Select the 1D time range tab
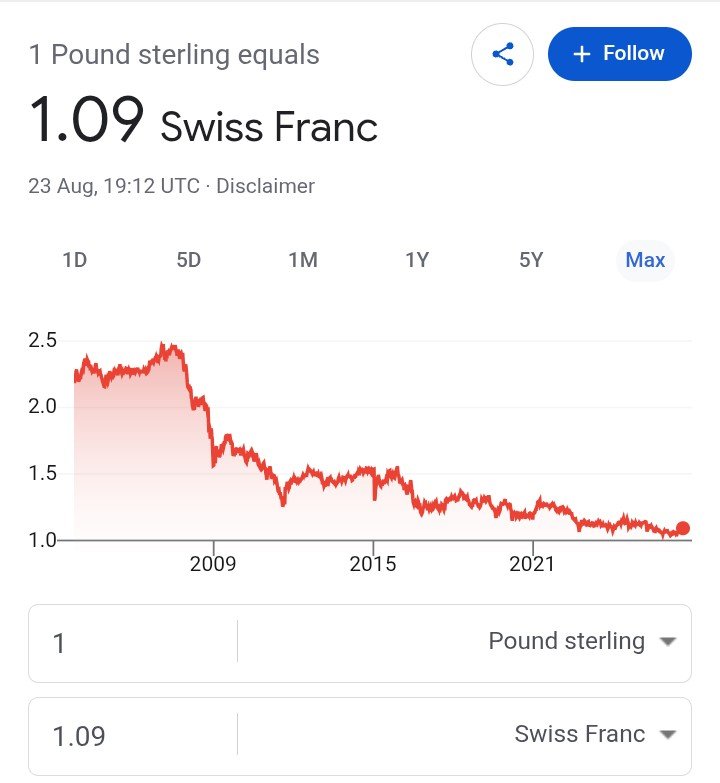The height and width of the screenshot is (783, 720). coord(75,260)
